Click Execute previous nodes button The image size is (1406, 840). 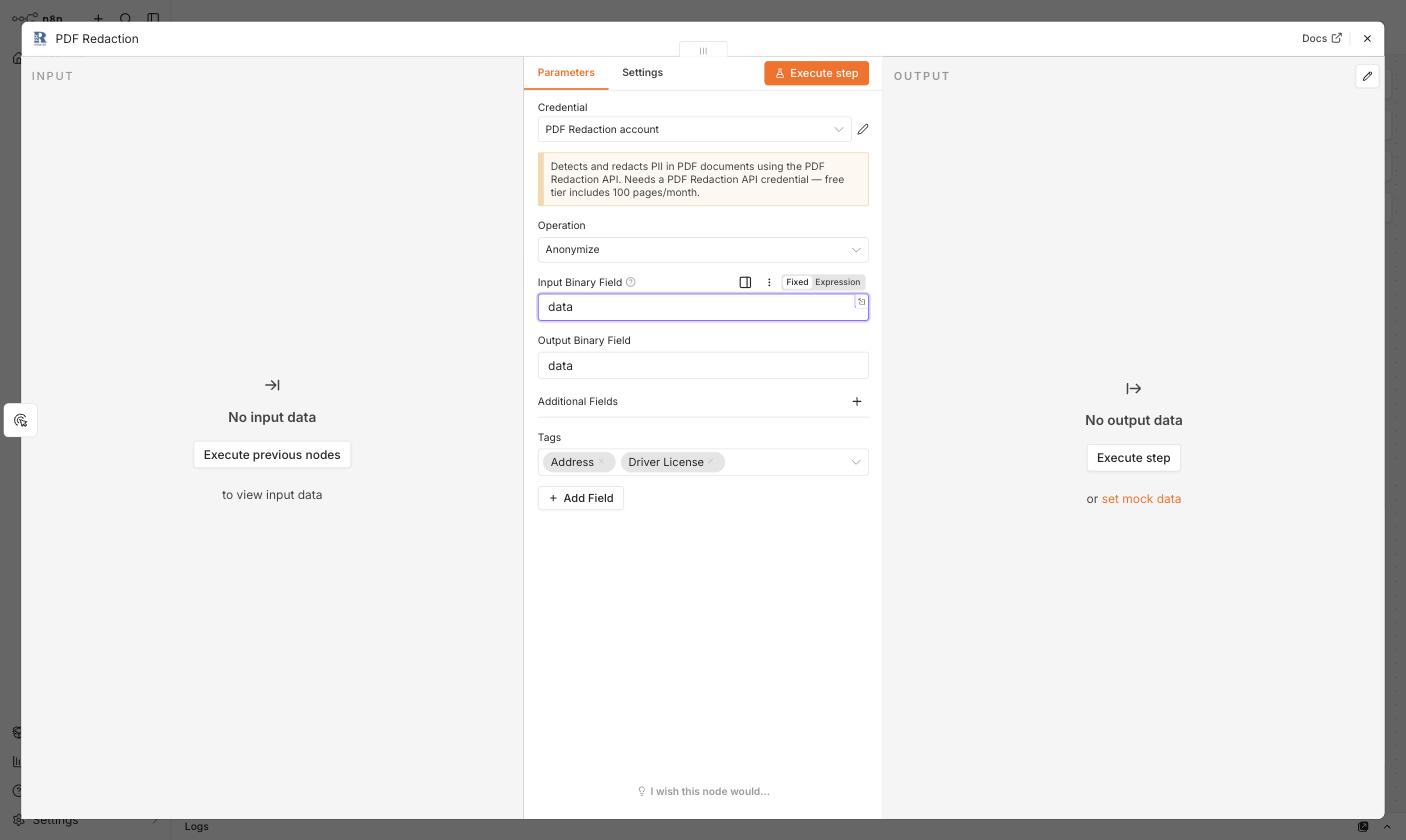click(272, 455)
